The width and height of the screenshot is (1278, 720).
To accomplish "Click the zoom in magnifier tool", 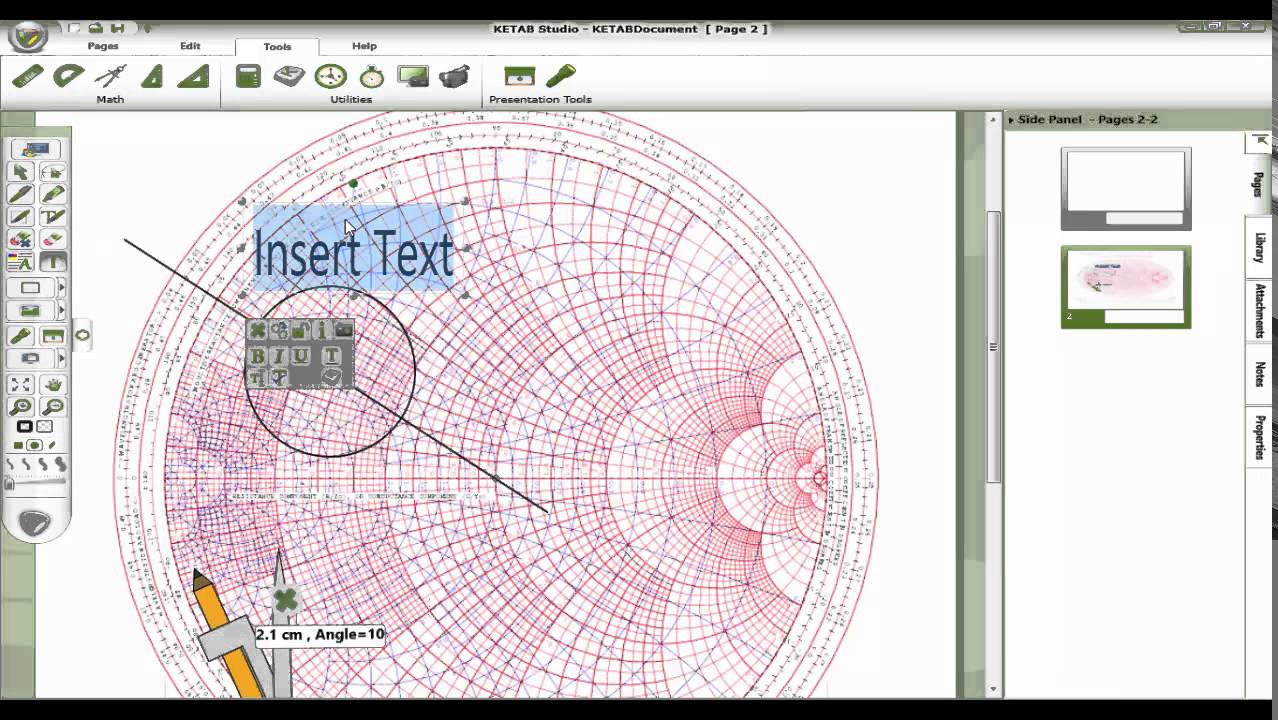I will [x=21, y=406].
